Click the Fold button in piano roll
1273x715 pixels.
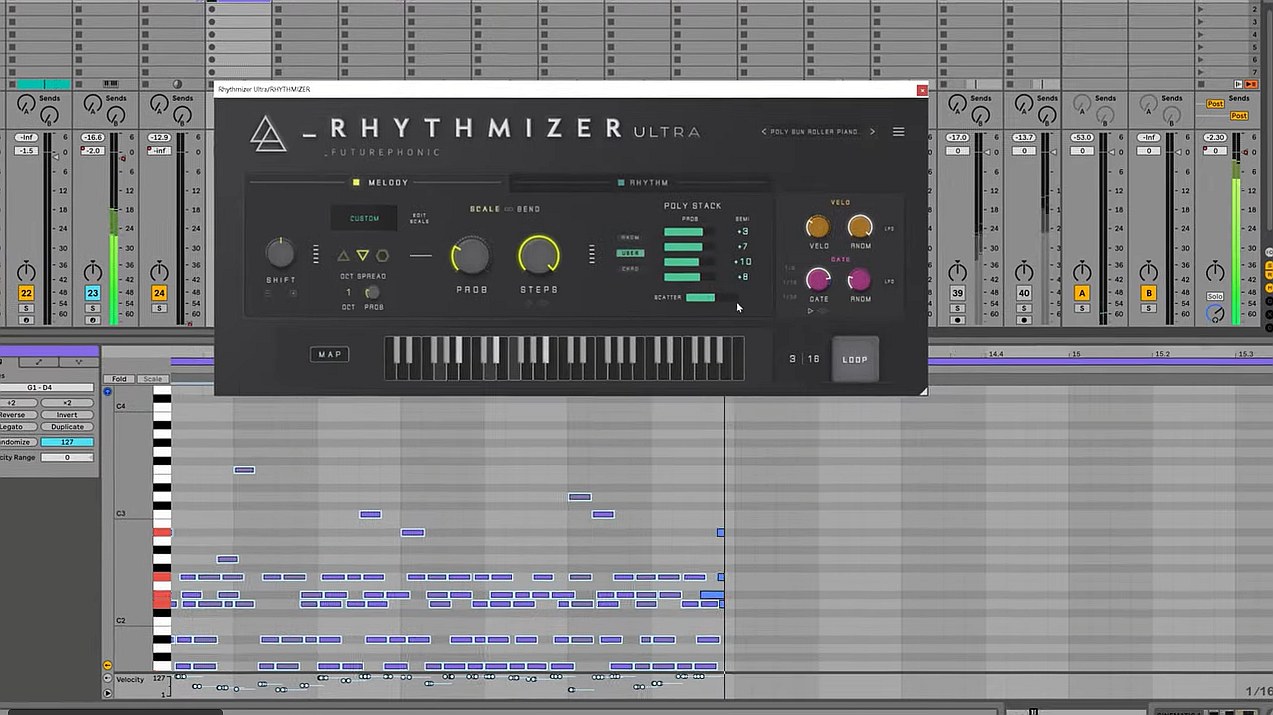point(119,379)
